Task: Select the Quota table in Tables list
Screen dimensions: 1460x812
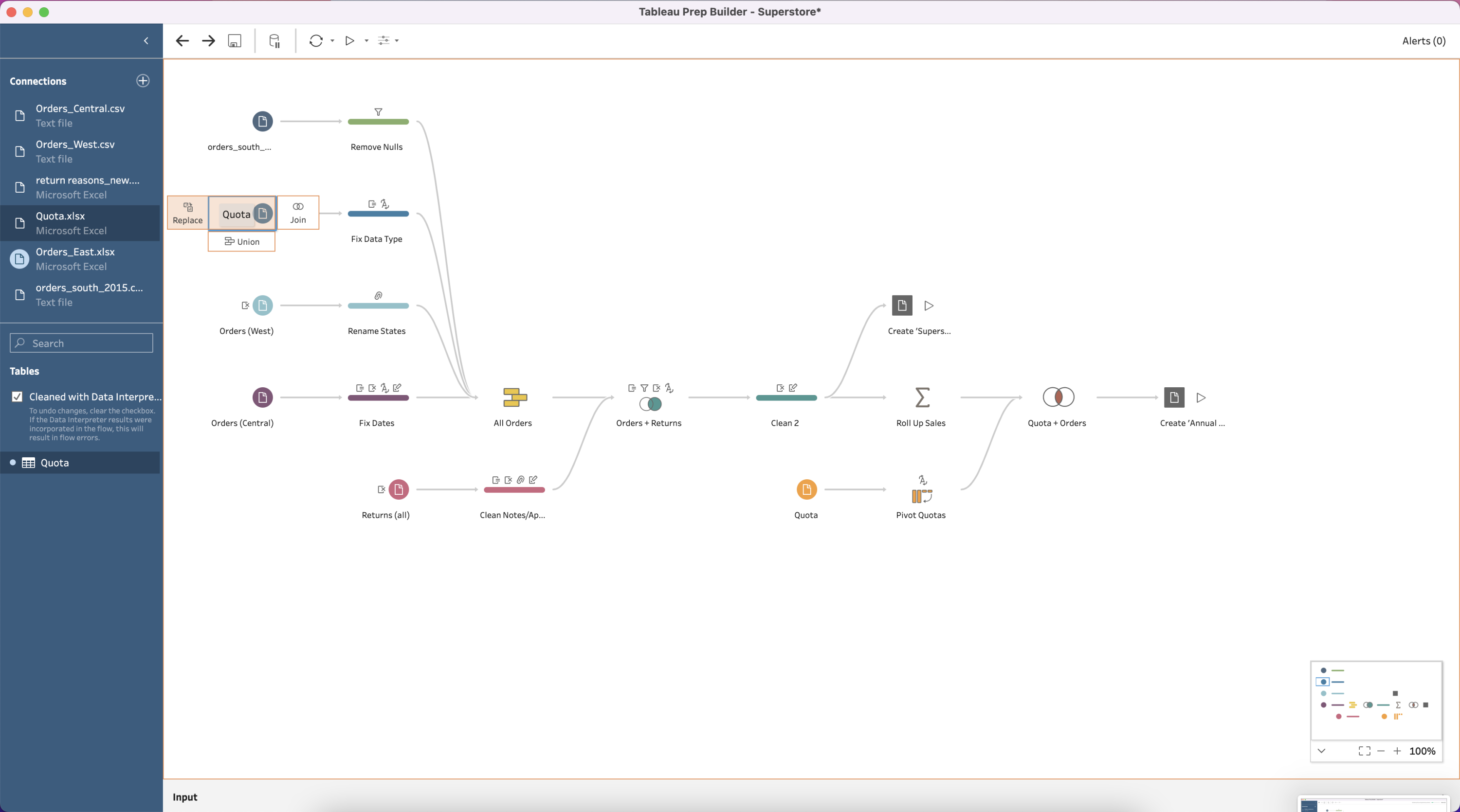Action: [x=80, y=462]
